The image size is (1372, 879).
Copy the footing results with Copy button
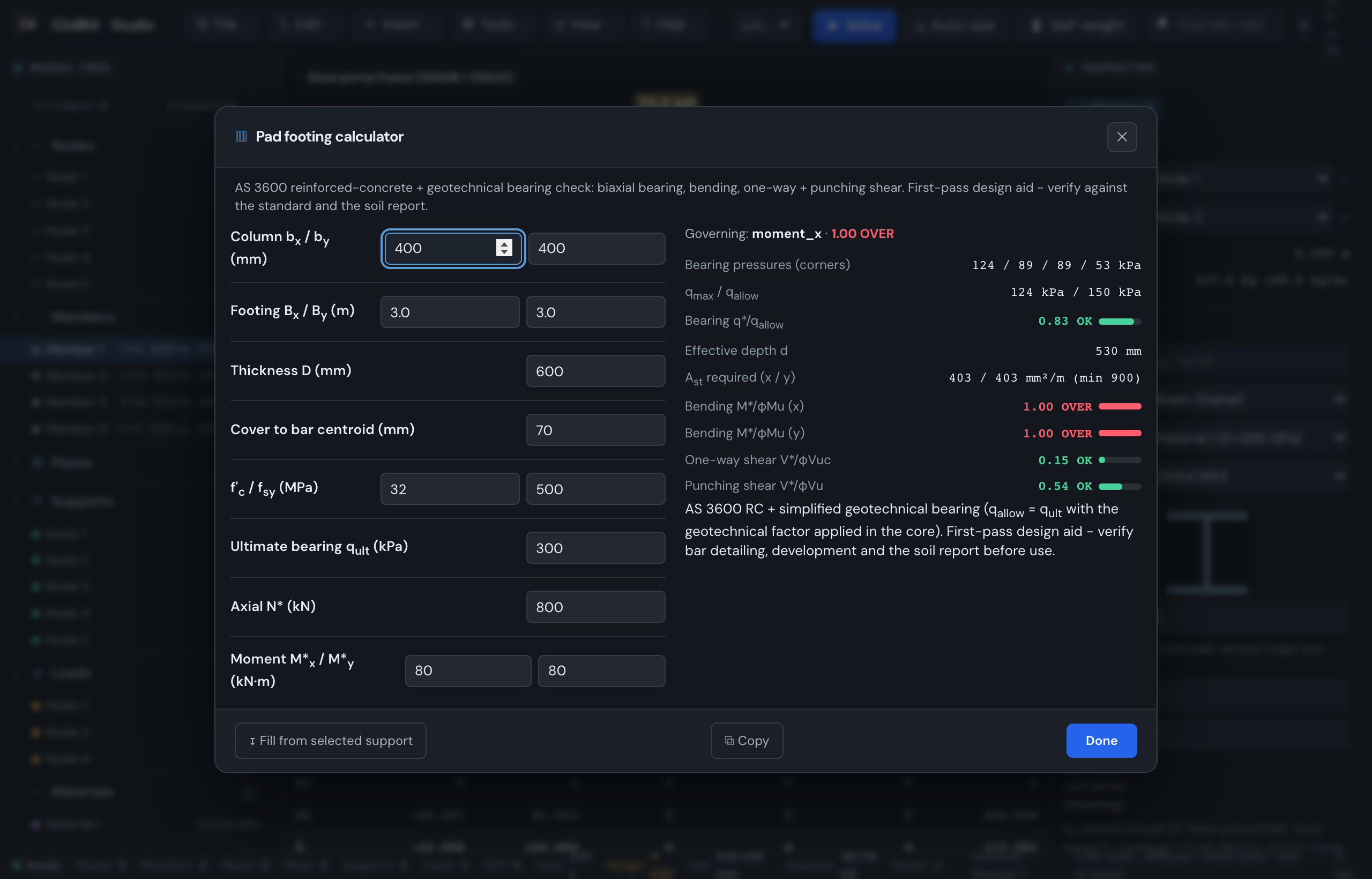(x=747, y=741)
